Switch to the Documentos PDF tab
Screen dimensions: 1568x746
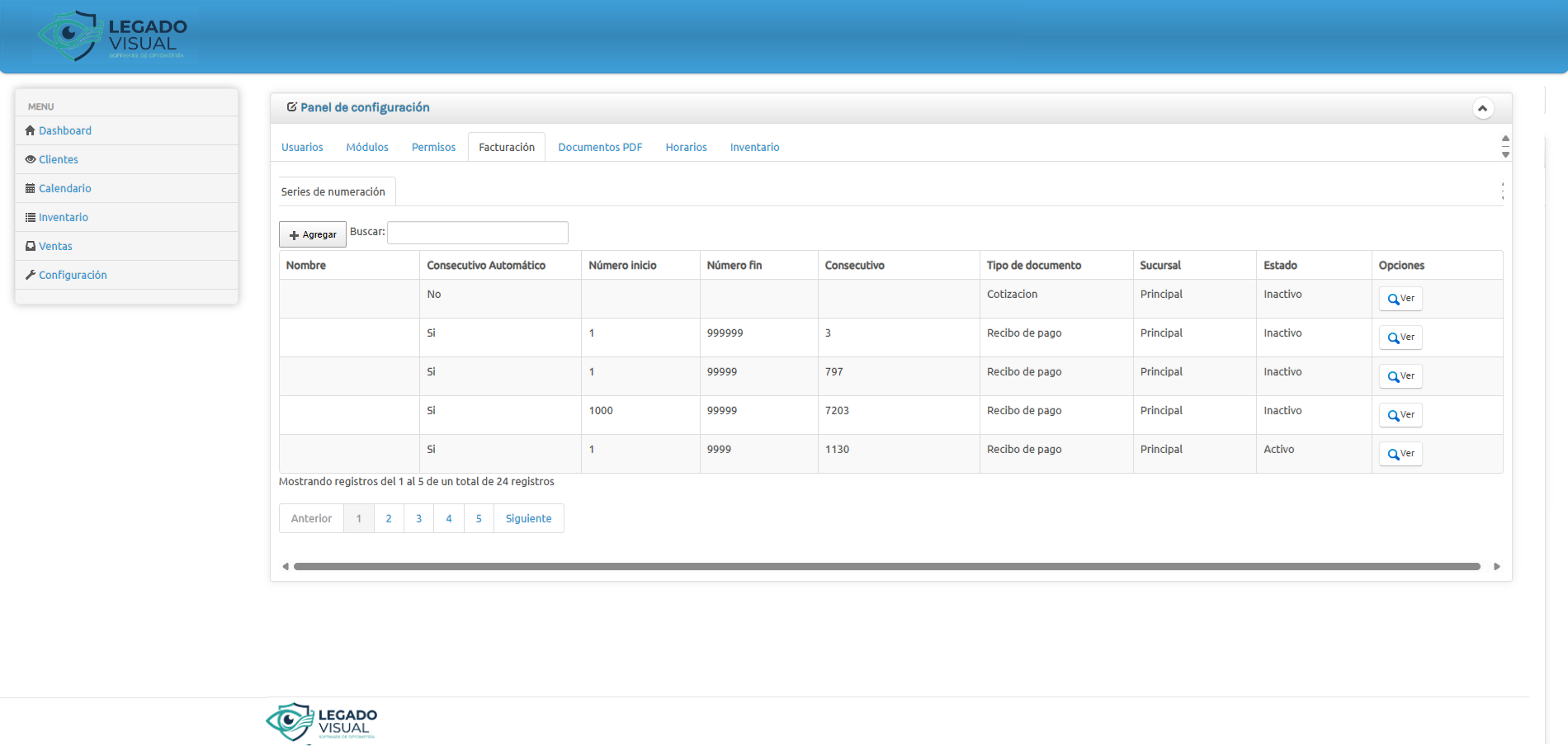(600, 148)
